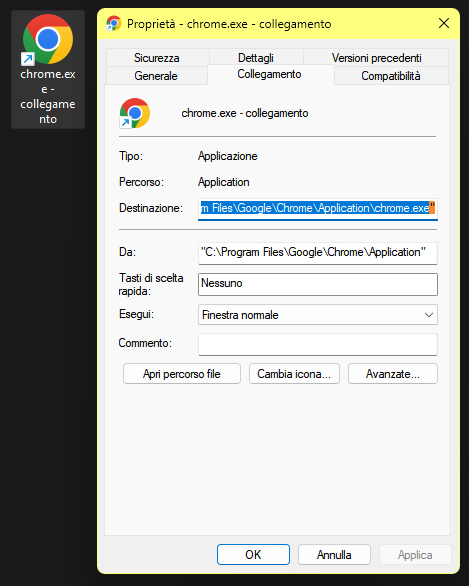The width and height of the screenshot is (469, 586).
Task: Click inside the Destinazione field
Action: click(318, 209)
